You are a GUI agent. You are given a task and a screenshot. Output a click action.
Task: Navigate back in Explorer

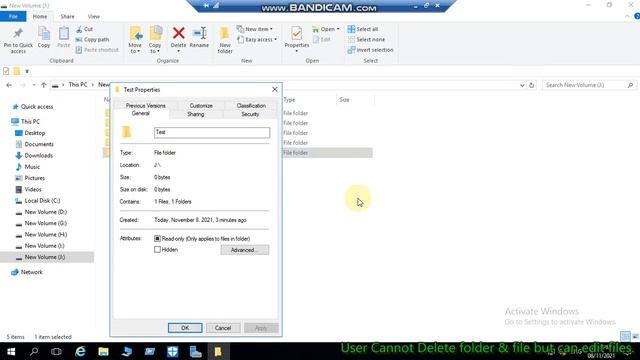[x=9, y=85]
